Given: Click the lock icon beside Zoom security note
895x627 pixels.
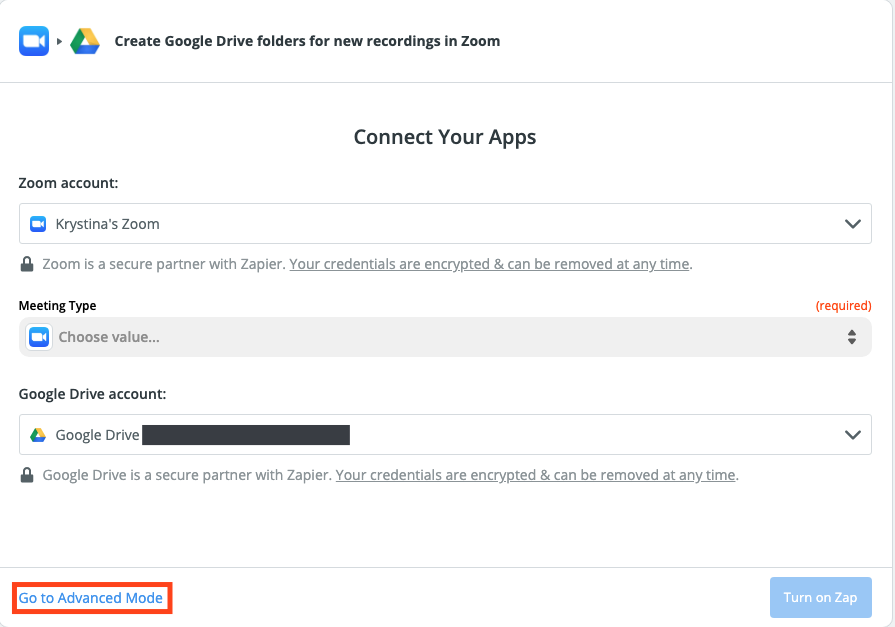Looking at the screenshot, I should click(27, 264).
